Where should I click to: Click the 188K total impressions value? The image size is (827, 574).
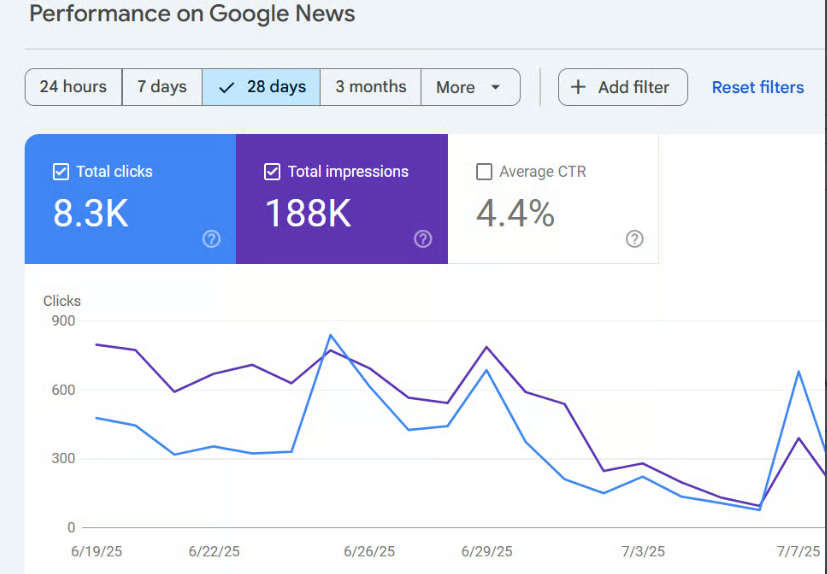tap(308, 213)
